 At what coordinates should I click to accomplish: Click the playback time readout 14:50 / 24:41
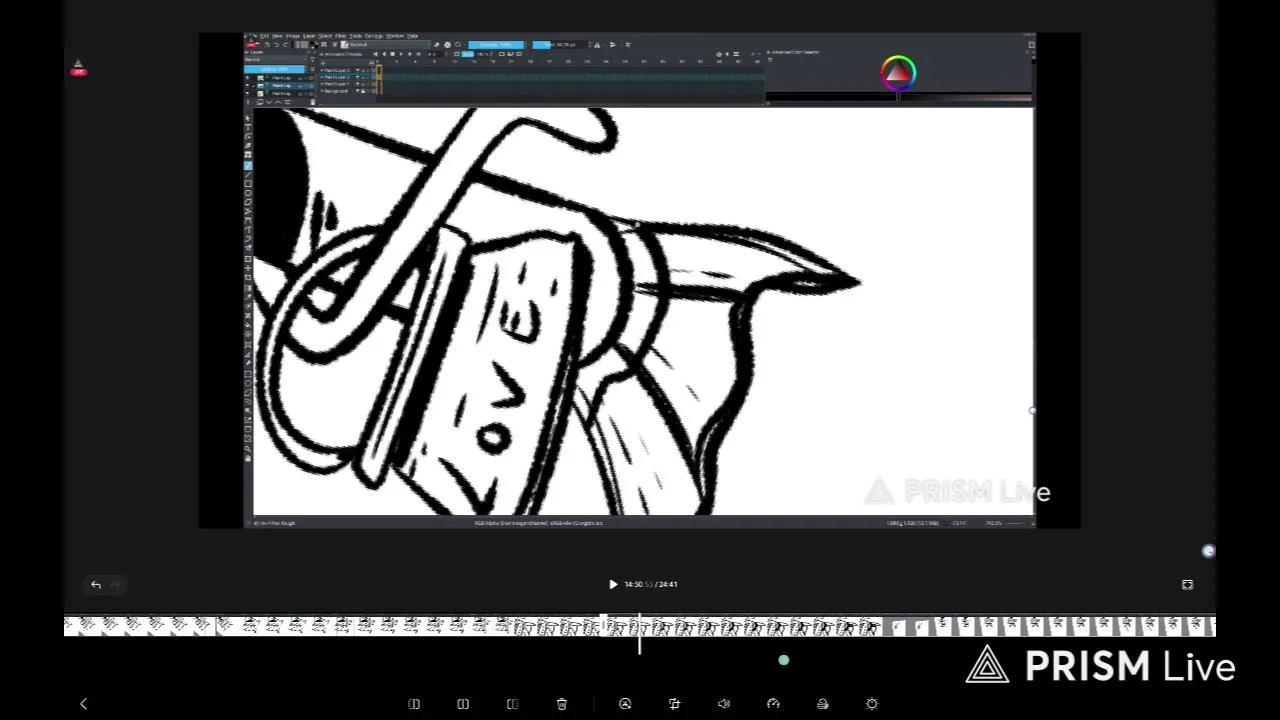click(x=651, y=584)
